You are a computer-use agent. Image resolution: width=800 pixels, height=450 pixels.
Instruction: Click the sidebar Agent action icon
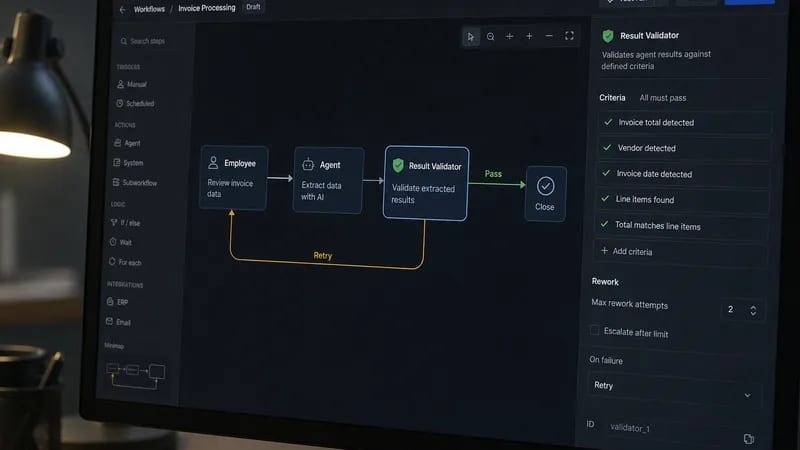pos(117,143)
